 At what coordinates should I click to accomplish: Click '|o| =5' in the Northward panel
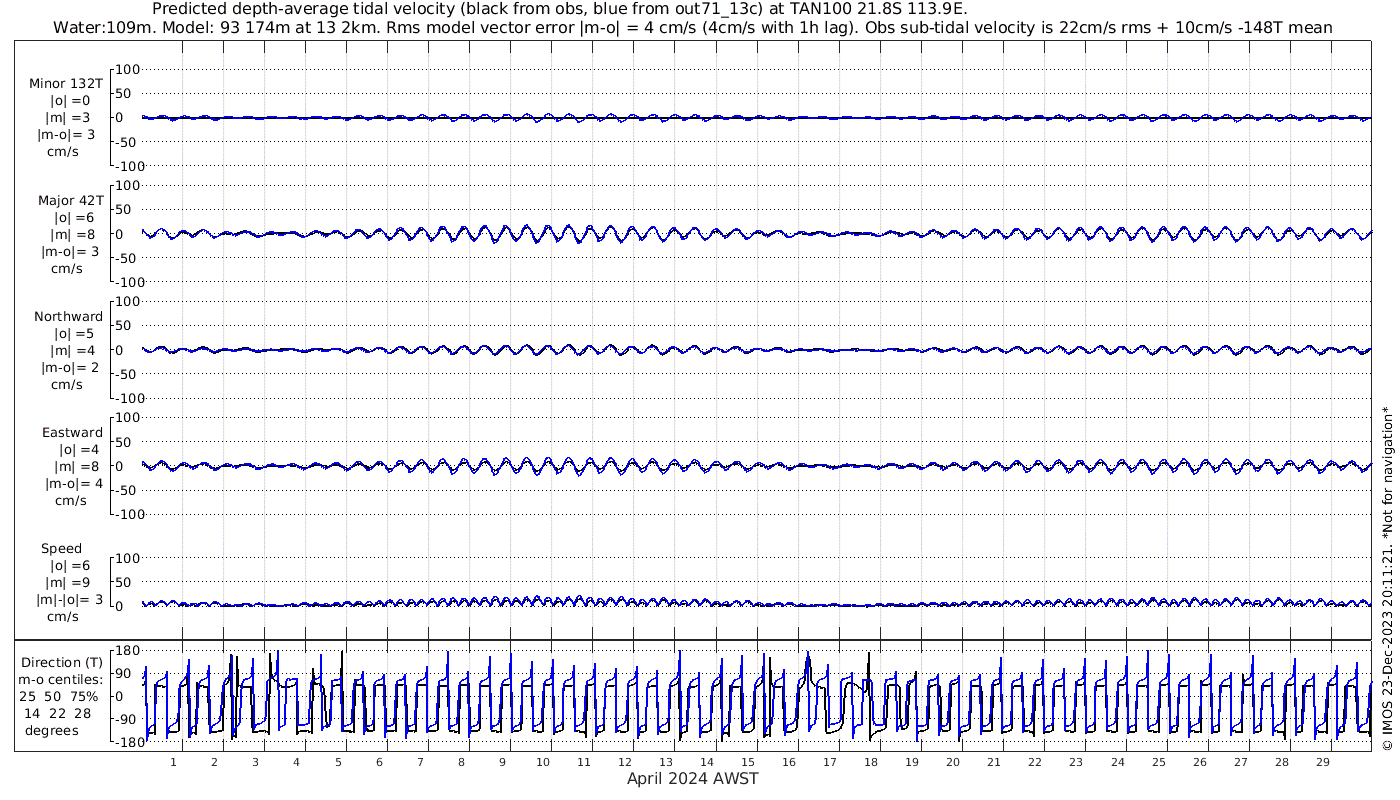coord(74,333)
